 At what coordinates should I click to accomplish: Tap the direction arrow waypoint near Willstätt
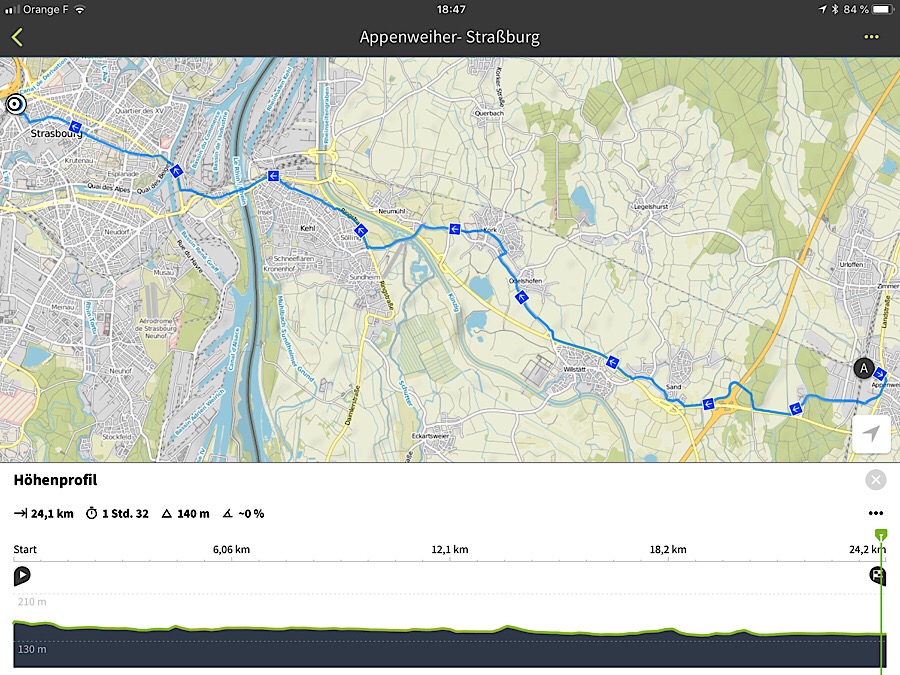(x=611, y=362)
